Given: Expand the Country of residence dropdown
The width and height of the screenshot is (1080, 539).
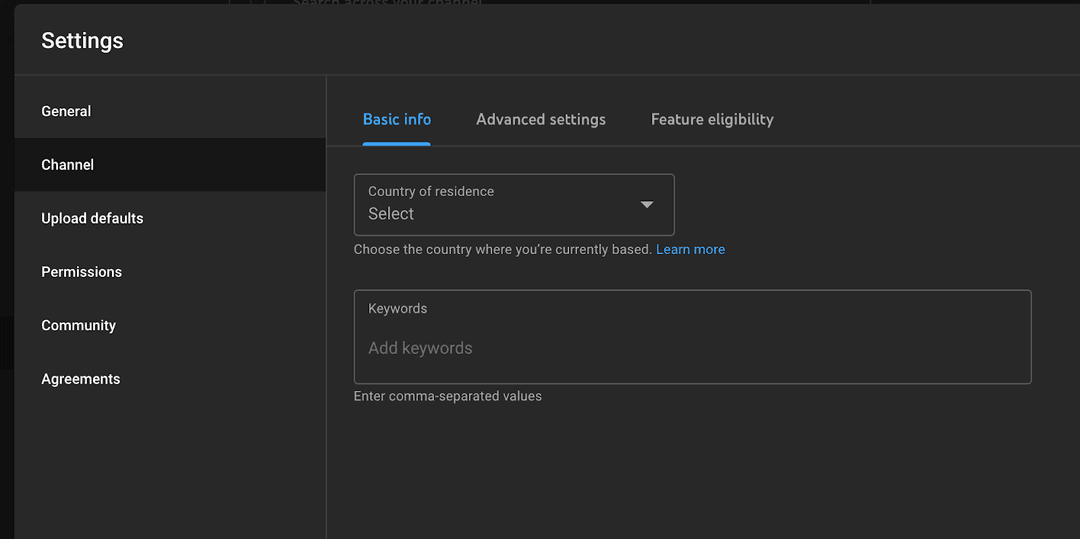Looking at the screenshot, I should click(x=513, y=204).
